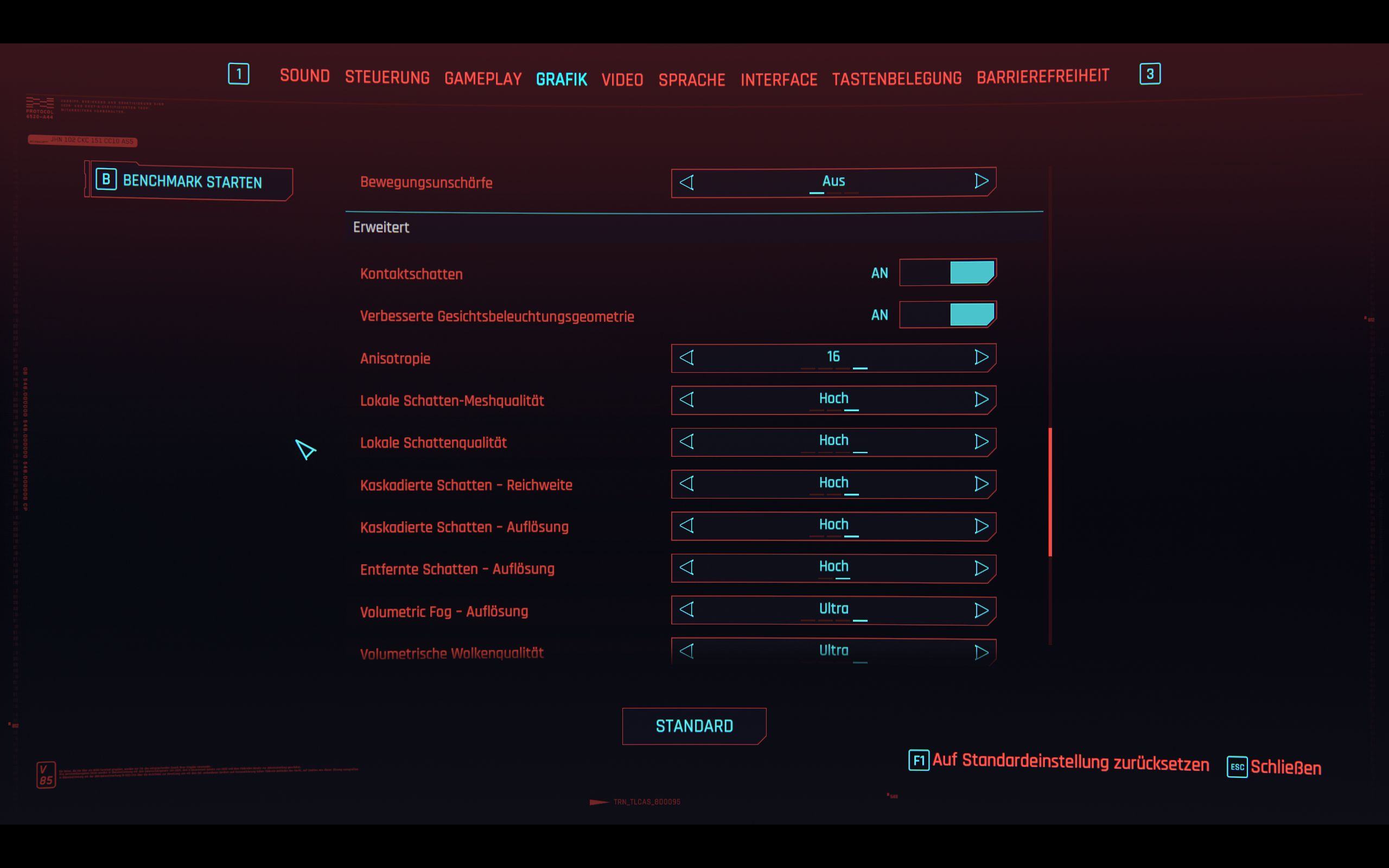
Task: Click Auf Standardeinstellung zurücksetzen
Action: coord(1071,762)
